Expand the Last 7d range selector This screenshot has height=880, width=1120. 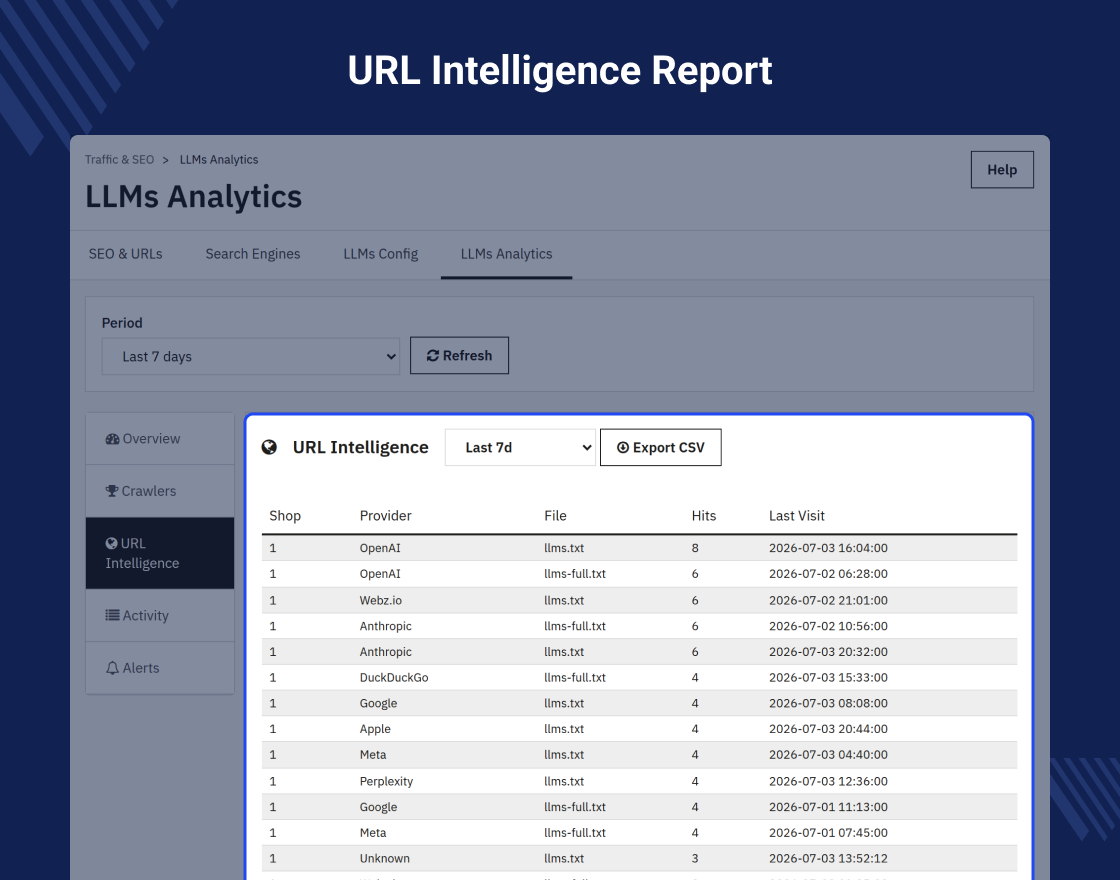[x=520, y=447]
